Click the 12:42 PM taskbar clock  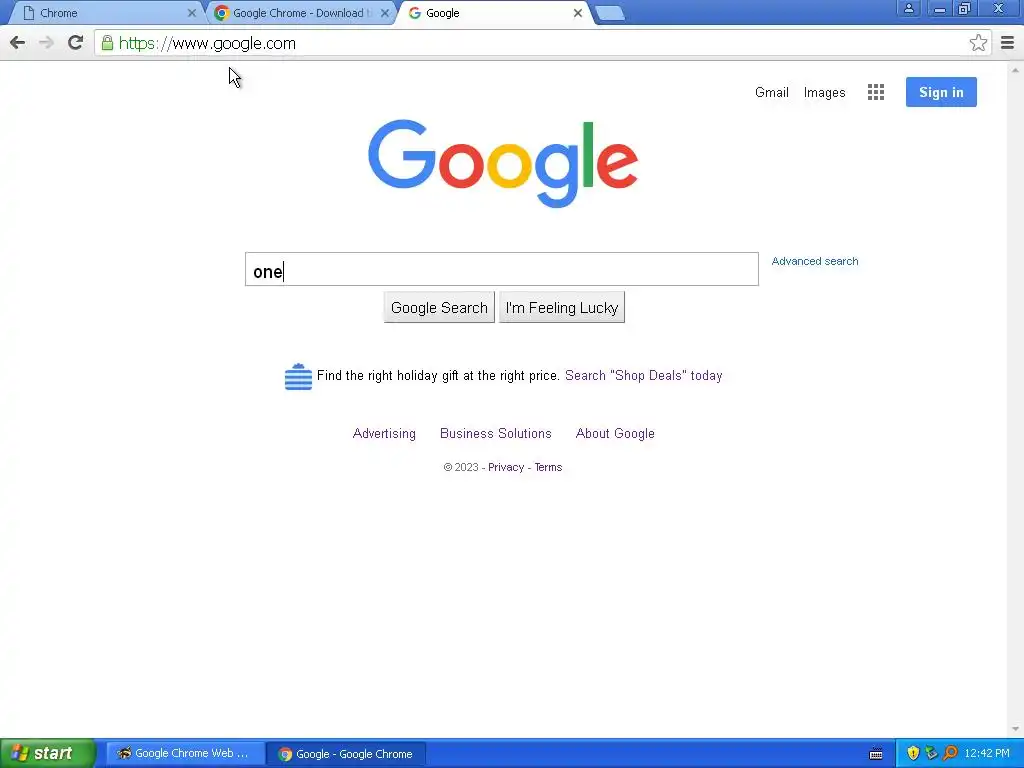(x=987, y=754)
